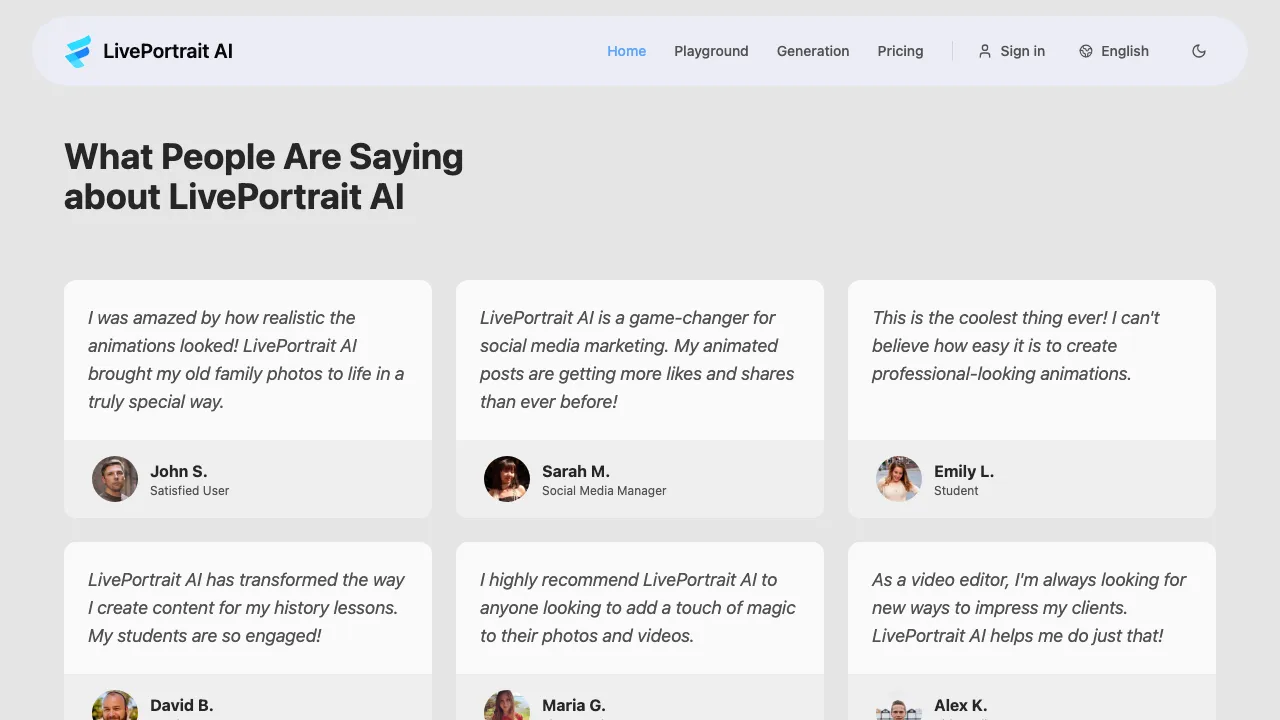Click the Sign in link
The width and height of the screenshot is (1280, 720).
(x=1022, y=51)
